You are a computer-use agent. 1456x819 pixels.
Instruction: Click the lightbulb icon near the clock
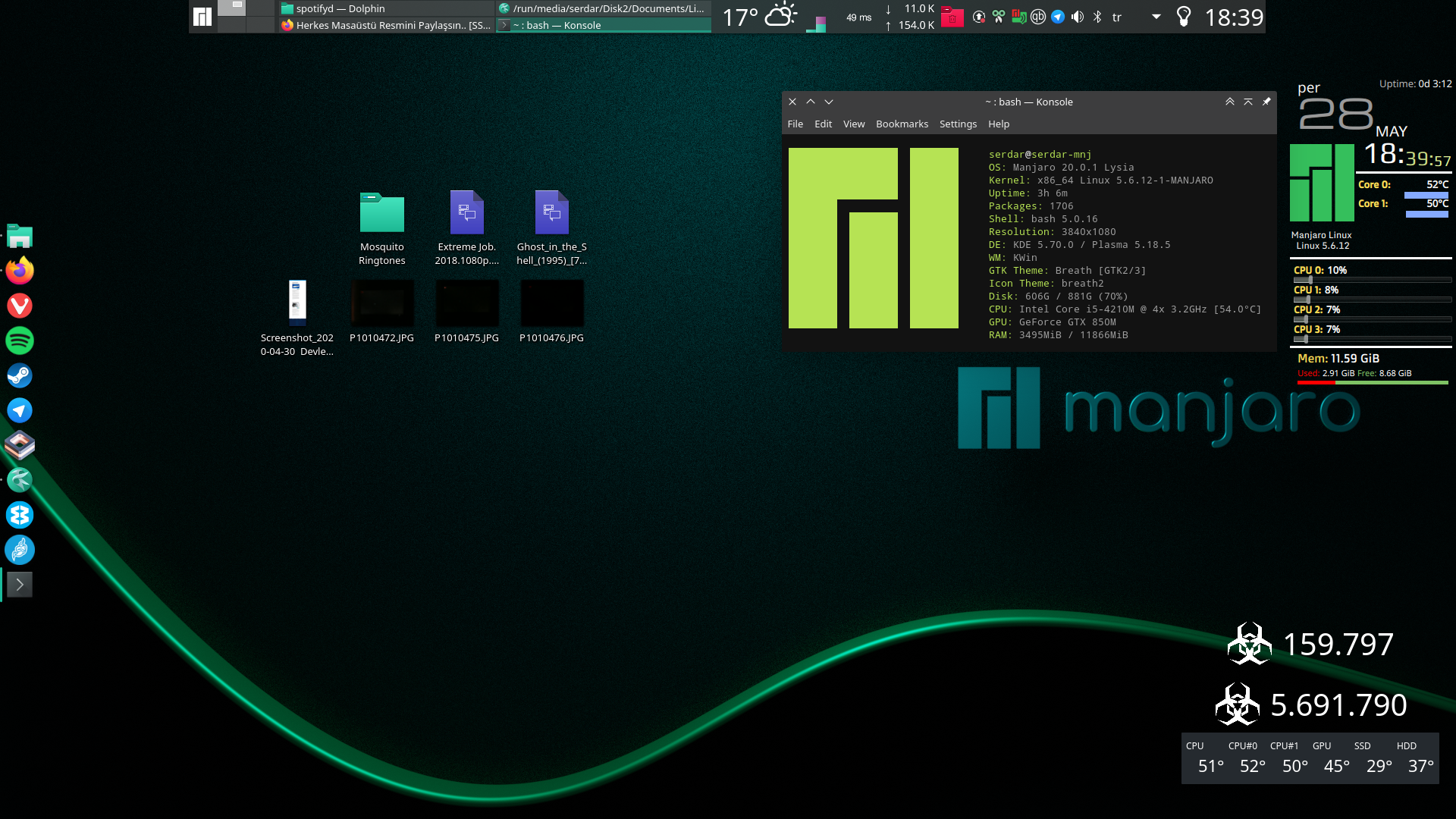pos(1184,17)
